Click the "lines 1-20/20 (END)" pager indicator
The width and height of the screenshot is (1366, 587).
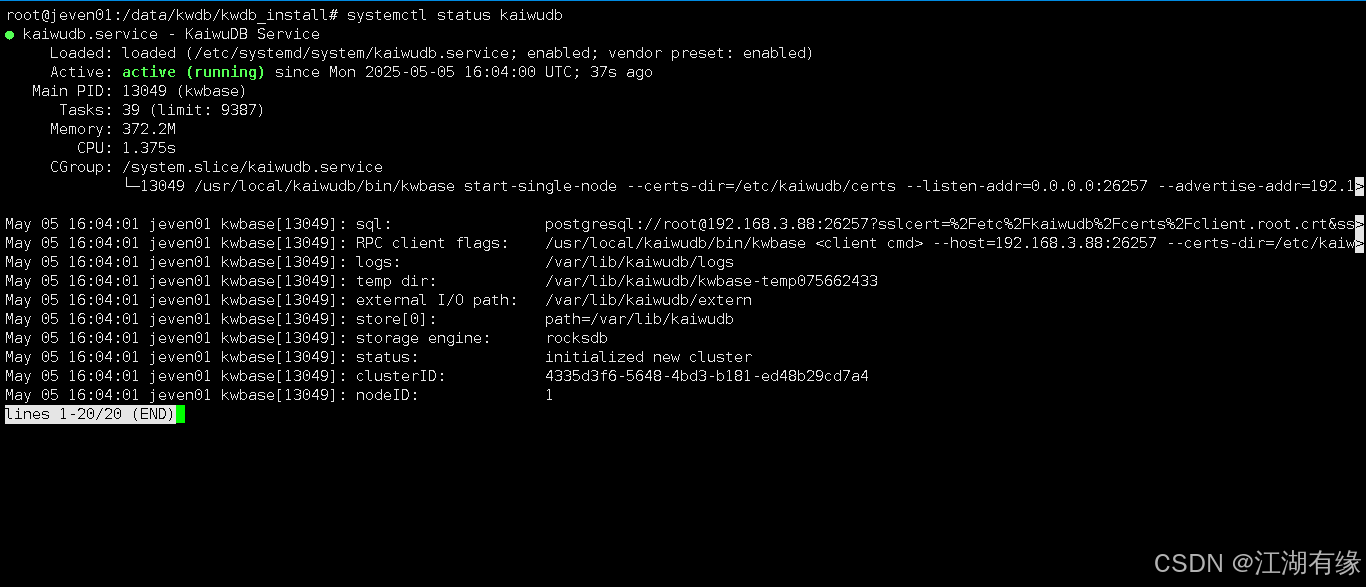pyautogui.click(x=89, y=415)
